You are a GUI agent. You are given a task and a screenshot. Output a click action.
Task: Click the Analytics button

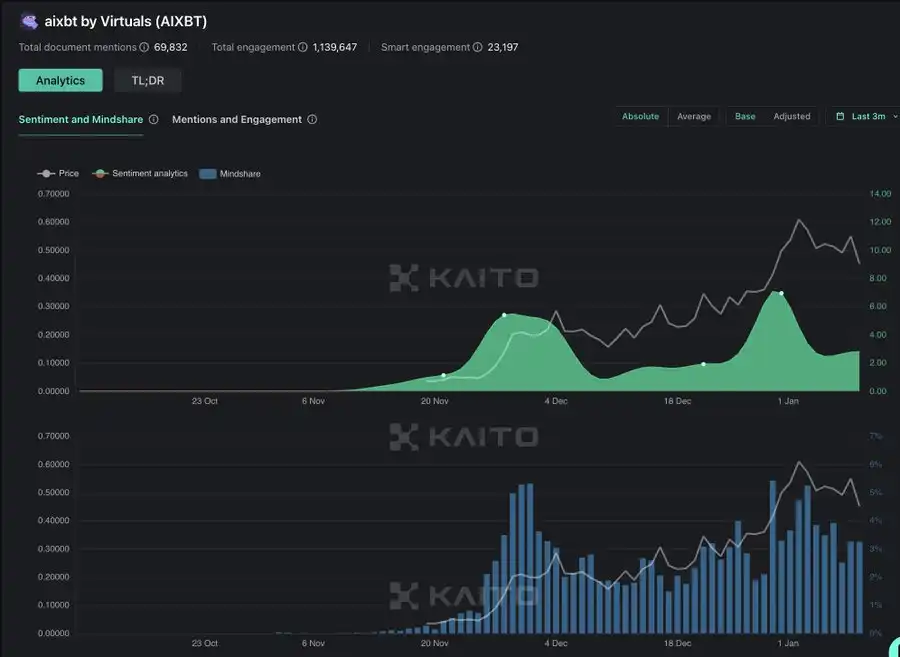[x=60, y=81]
